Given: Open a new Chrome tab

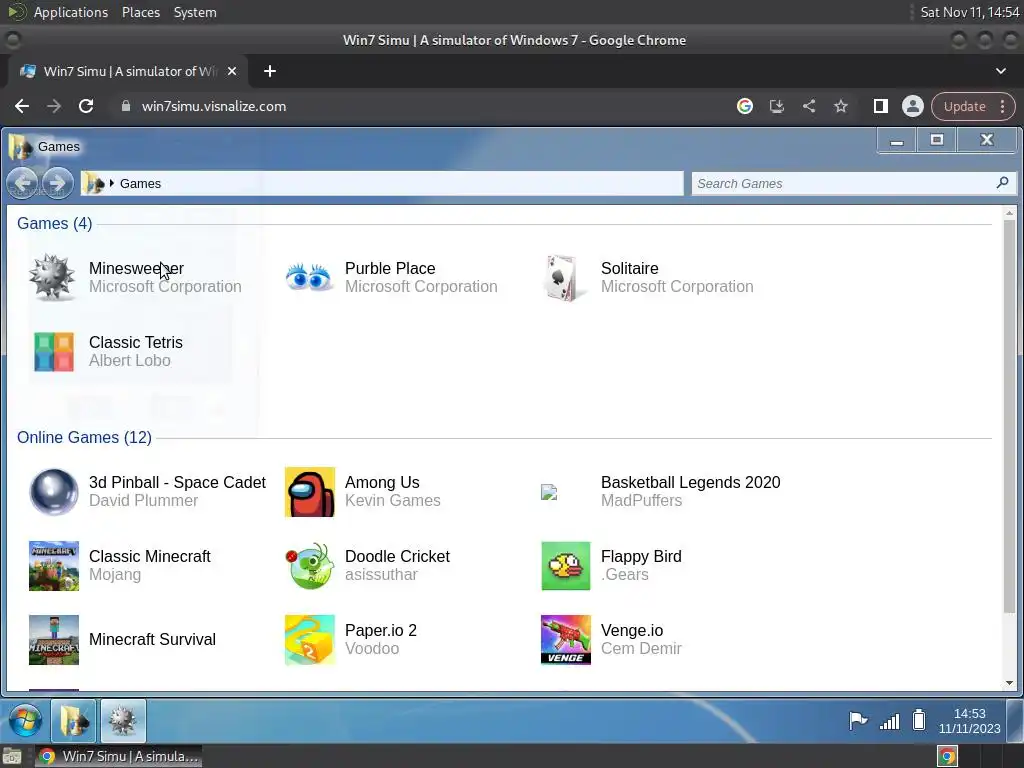Looking at the screenshot, I should (x=270, y=71).
